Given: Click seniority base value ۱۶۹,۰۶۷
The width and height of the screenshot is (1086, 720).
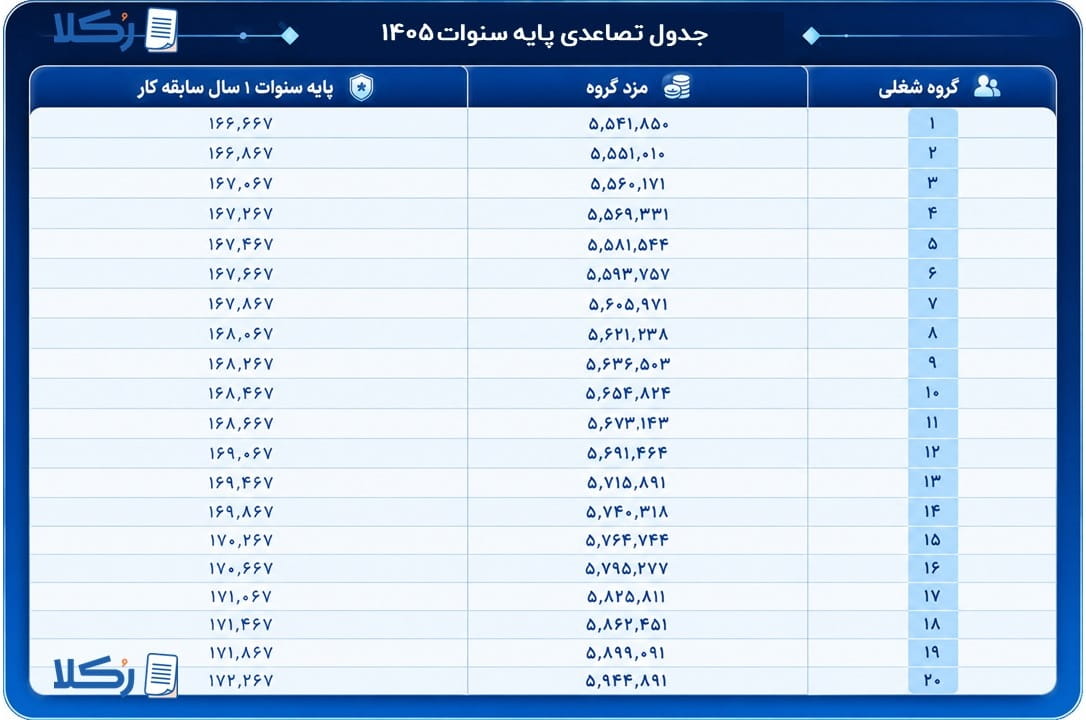Looking at the screenshot, I should 241,453.
